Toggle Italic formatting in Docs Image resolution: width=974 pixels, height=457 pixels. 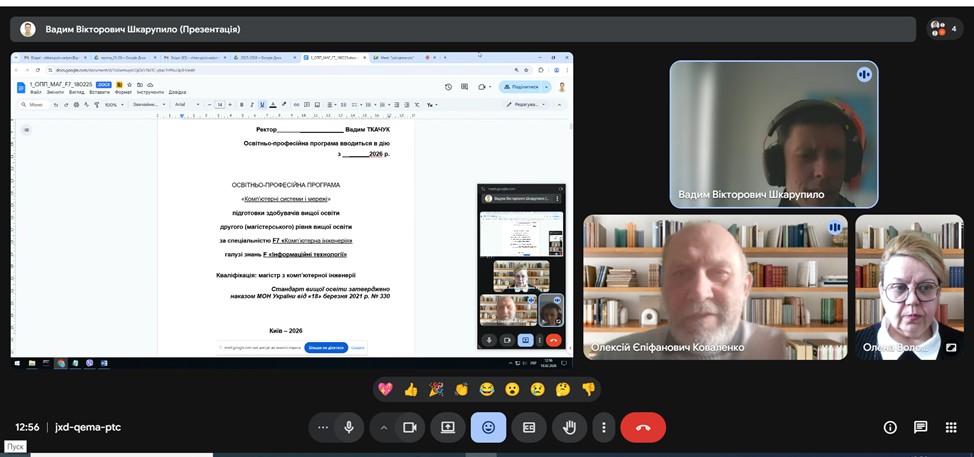tap(252, 104)
